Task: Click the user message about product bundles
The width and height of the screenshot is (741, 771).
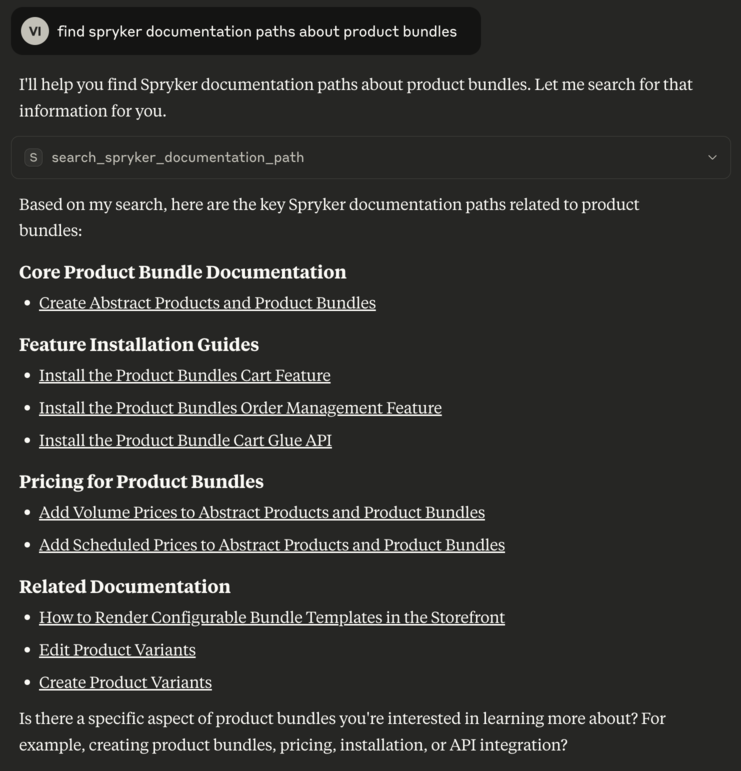Action: coord(257,32)
